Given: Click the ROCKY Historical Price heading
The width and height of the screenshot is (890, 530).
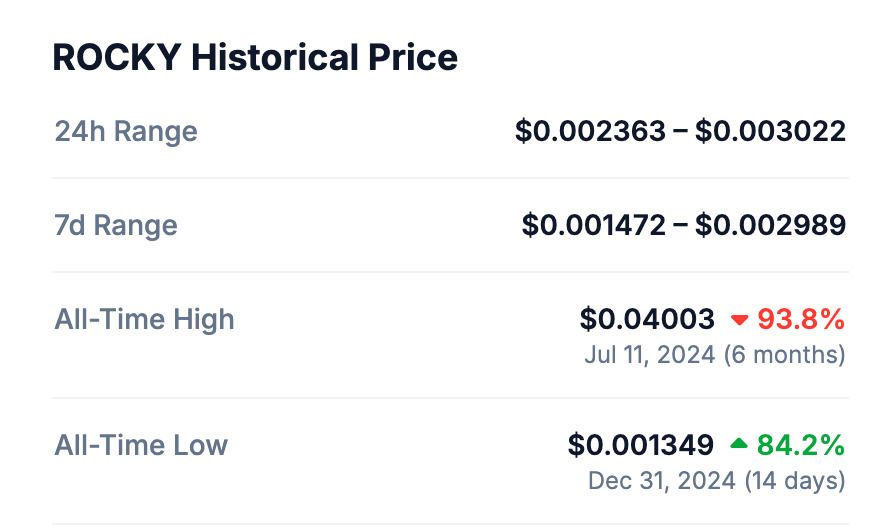Looking at the screenshot, I should [x=255, y=58].
